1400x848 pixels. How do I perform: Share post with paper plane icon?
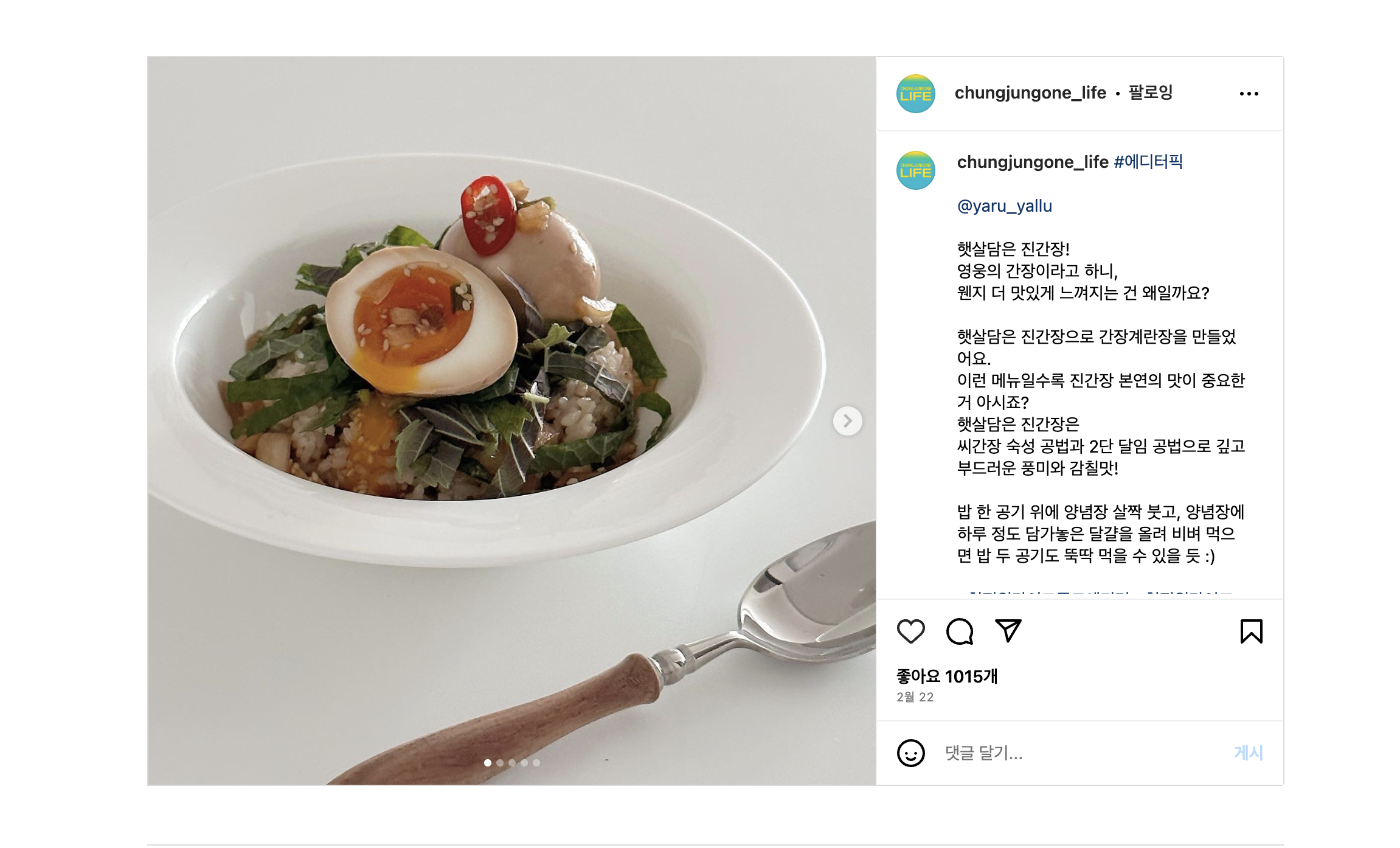pos(1008,631)
